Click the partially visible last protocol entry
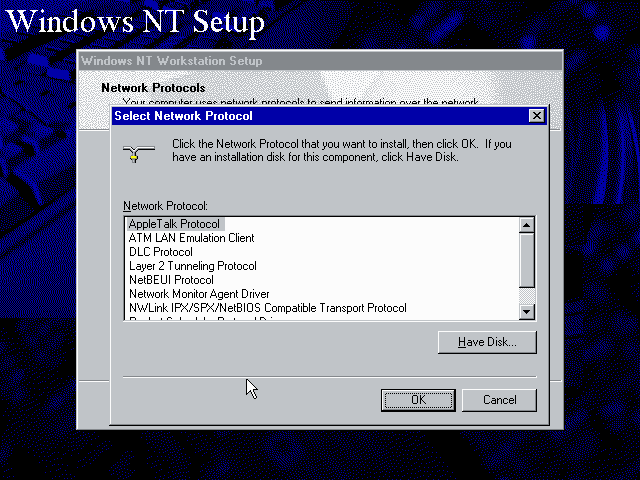 point(200,318)
